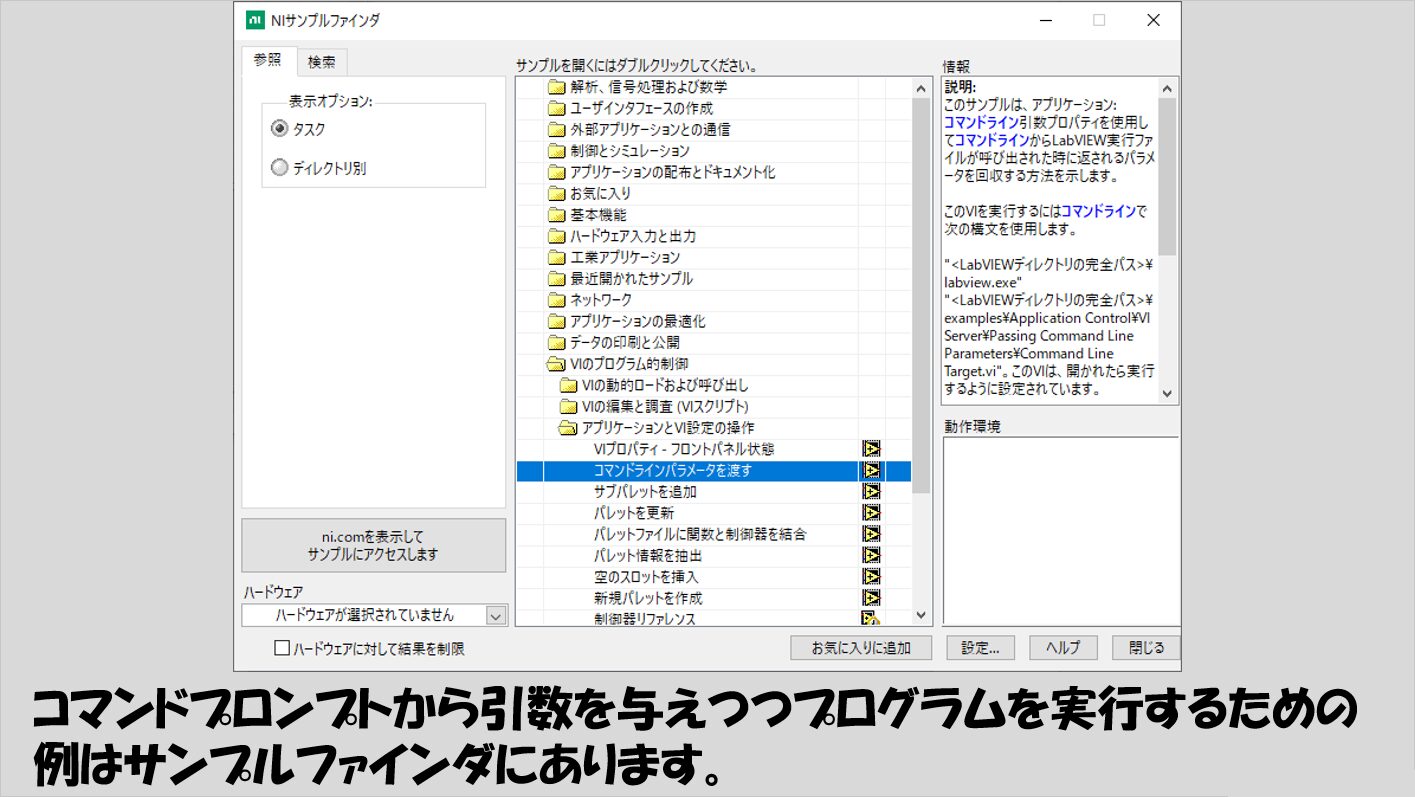The height and width of the screenshot is (797, 1415).
Task: Click VI icon in 新規パレットを作成 row
Action: click(x=871, y=598)
